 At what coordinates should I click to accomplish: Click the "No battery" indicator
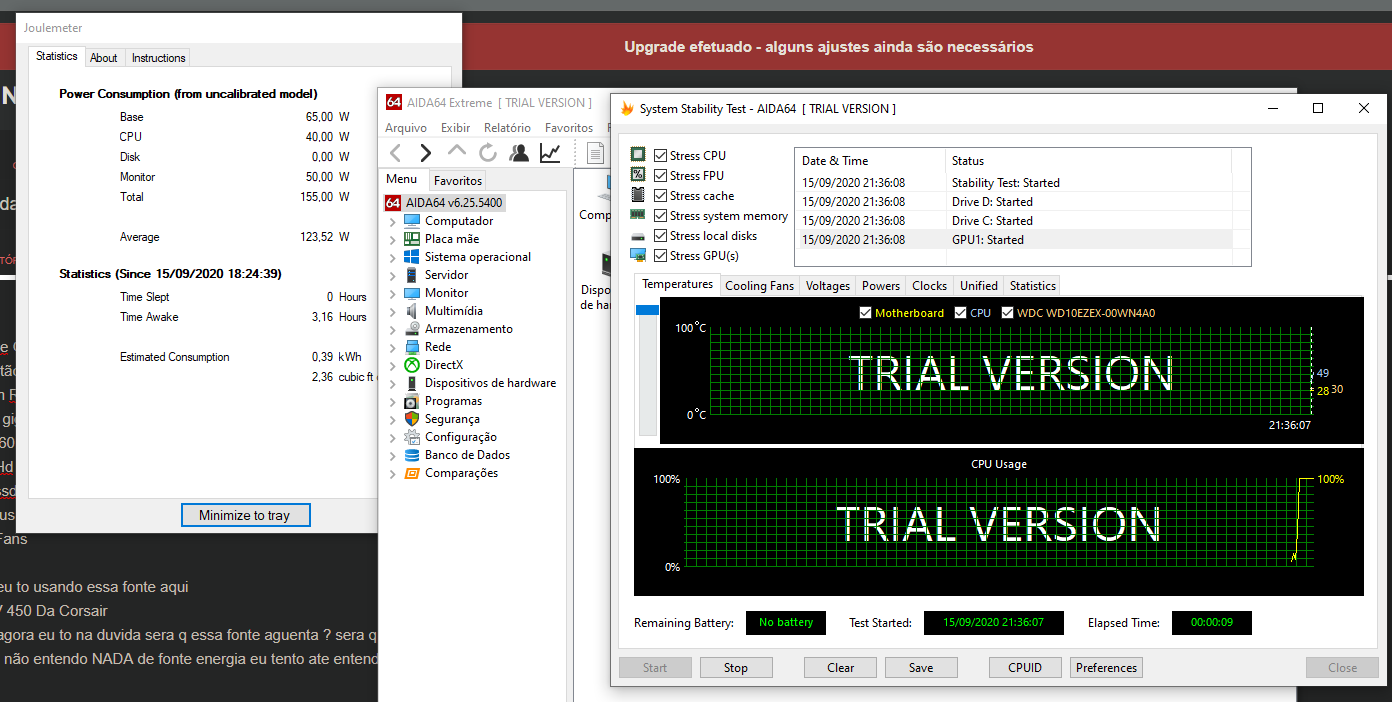point(786,623)
